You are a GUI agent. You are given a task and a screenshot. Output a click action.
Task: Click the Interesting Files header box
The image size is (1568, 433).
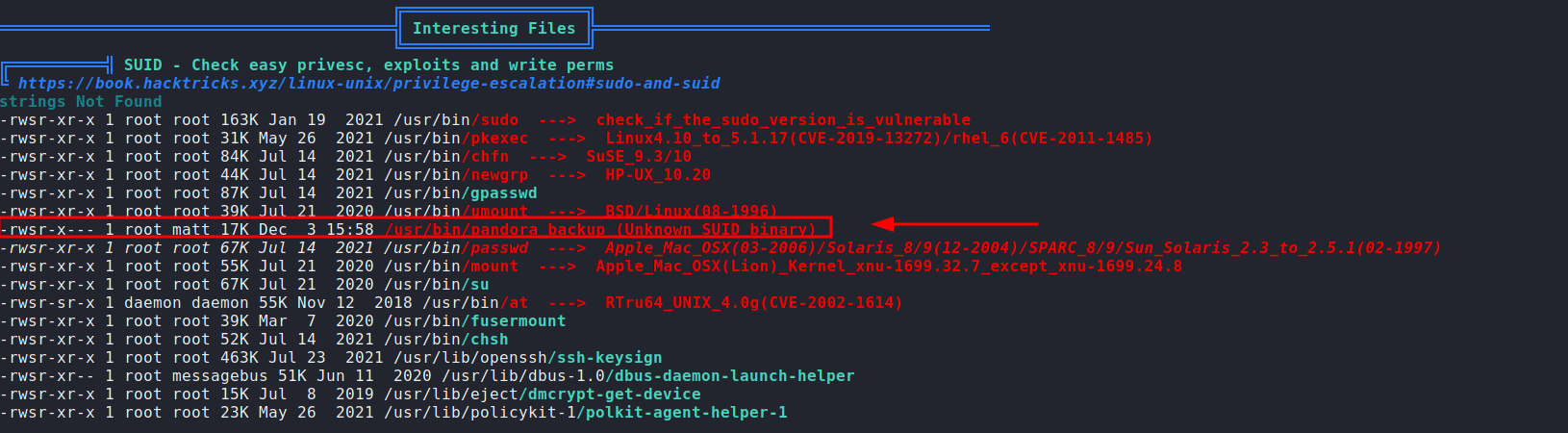point(493,29)
